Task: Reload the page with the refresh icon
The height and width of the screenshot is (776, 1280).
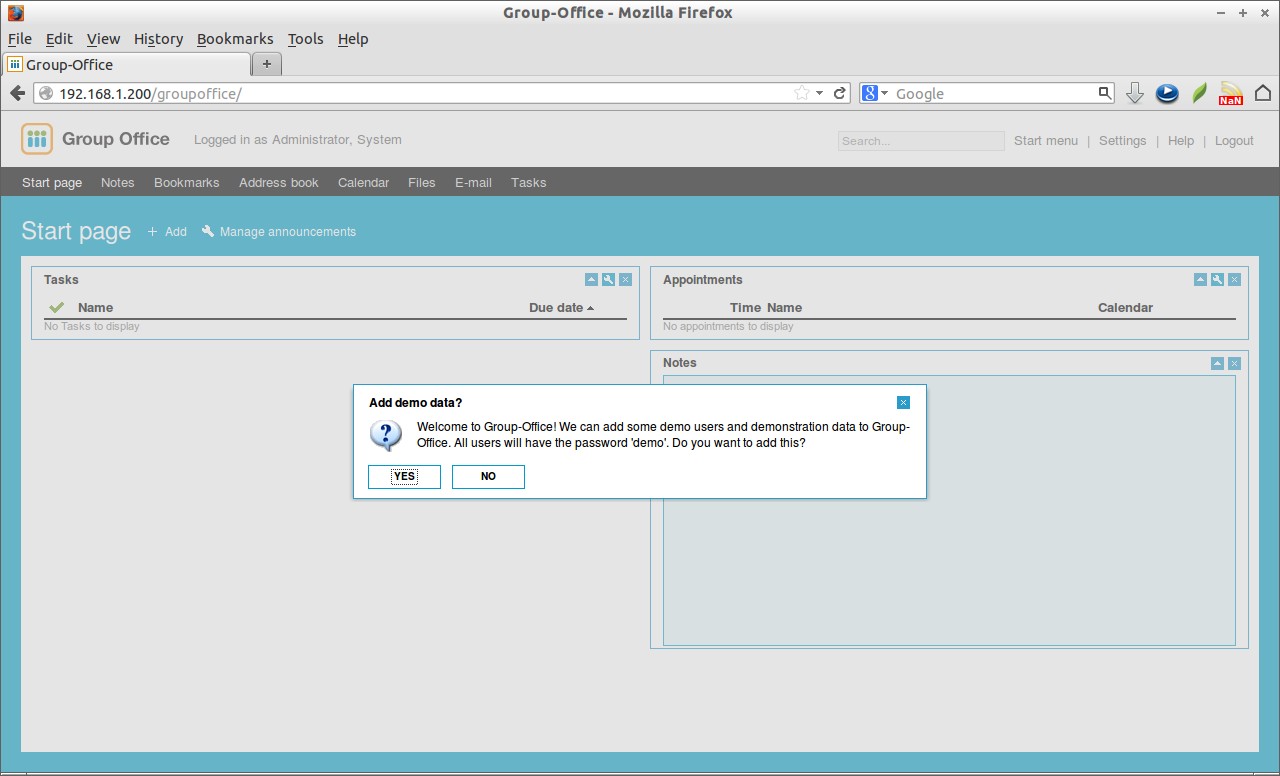Action: pos(840,93)
